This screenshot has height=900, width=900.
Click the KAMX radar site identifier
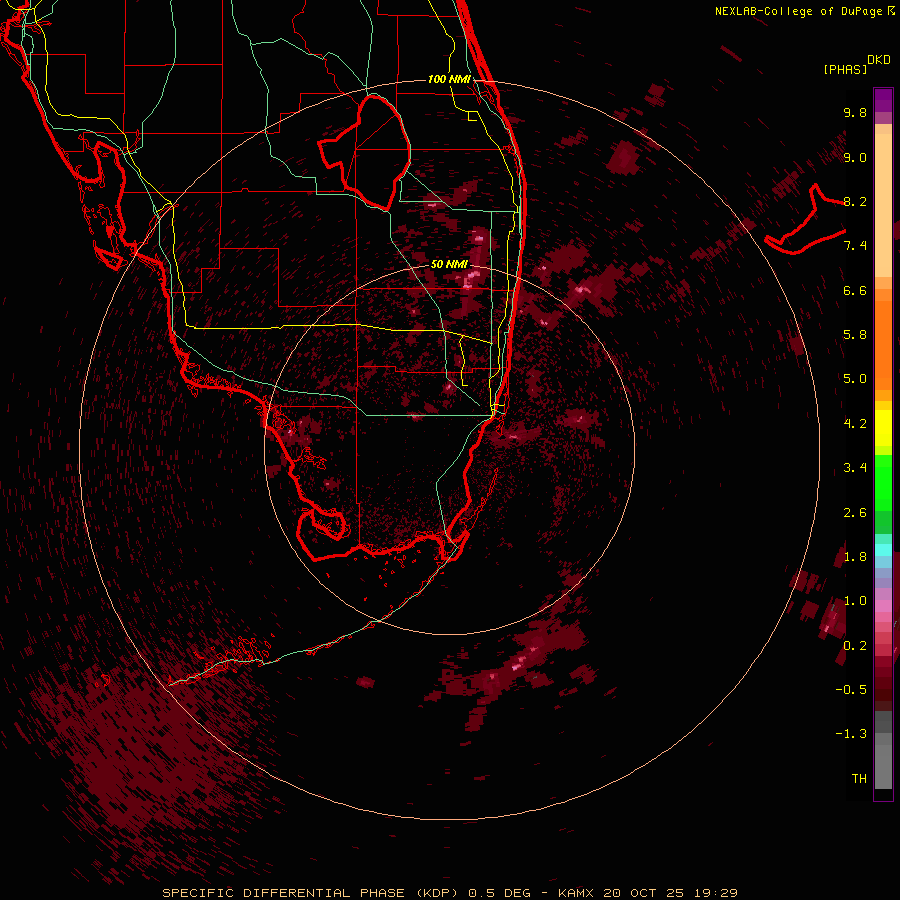pos(576,893)
